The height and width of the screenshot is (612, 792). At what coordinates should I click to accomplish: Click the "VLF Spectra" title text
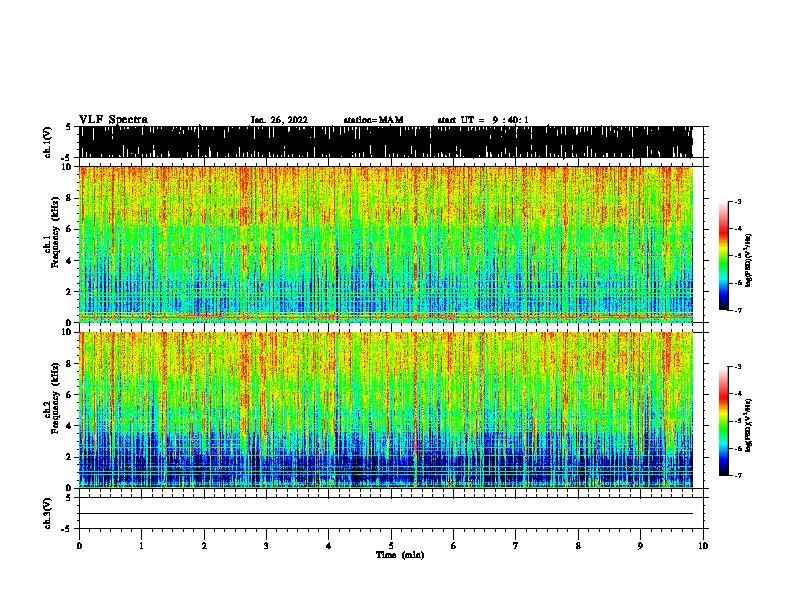pos(113,119)
